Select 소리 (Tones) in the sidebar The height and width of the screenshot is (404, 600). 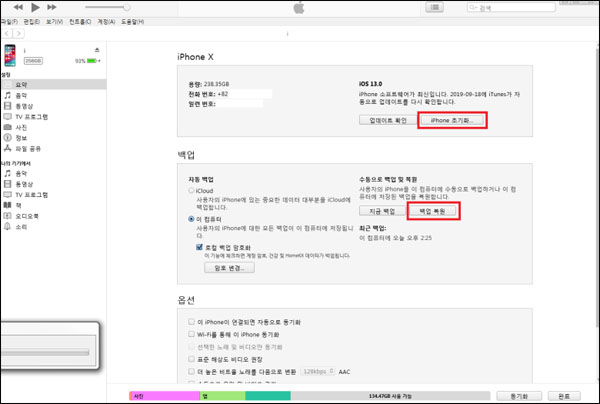pos(21,225)
